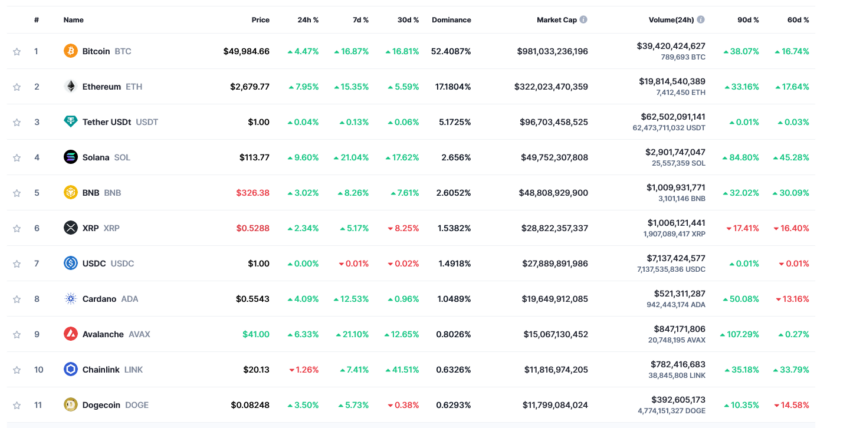
Task: Sort by the Name column header
Action: (x=73, y=20)
